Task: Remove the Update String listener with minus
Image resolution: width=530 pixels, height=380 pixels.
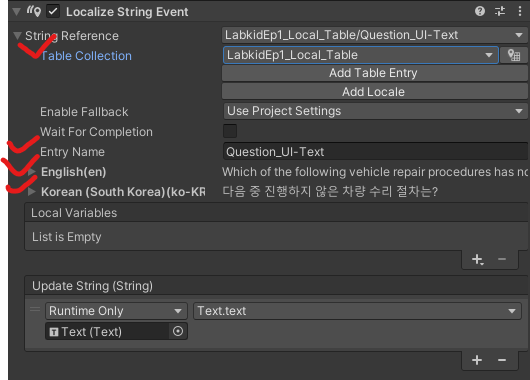Action: click(502, 360)
